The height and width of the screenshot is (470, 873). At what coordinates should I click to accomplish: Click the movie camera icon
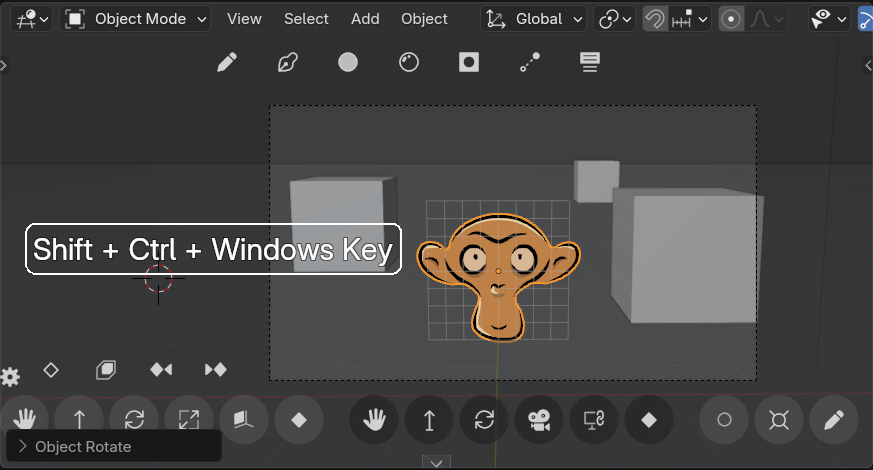(x=538, y=419)
